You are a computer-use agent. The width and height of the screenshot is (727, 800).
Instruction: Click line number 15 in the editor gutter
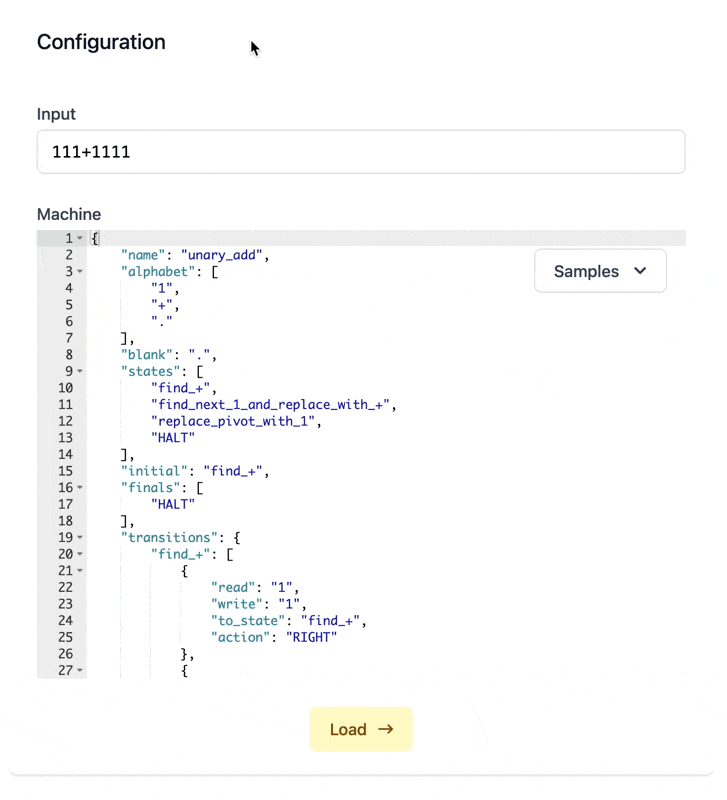(x=65, y=471)
